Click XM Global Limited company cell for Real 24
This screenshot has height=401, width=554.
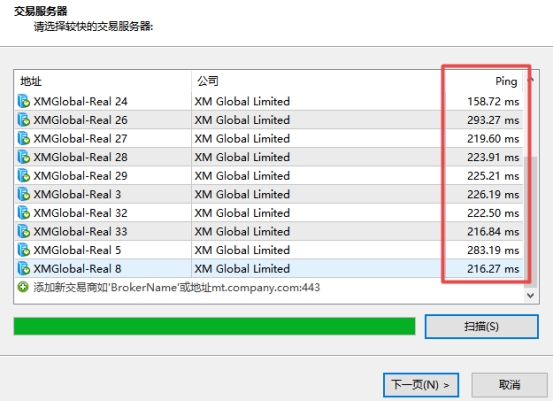(242, 101)
